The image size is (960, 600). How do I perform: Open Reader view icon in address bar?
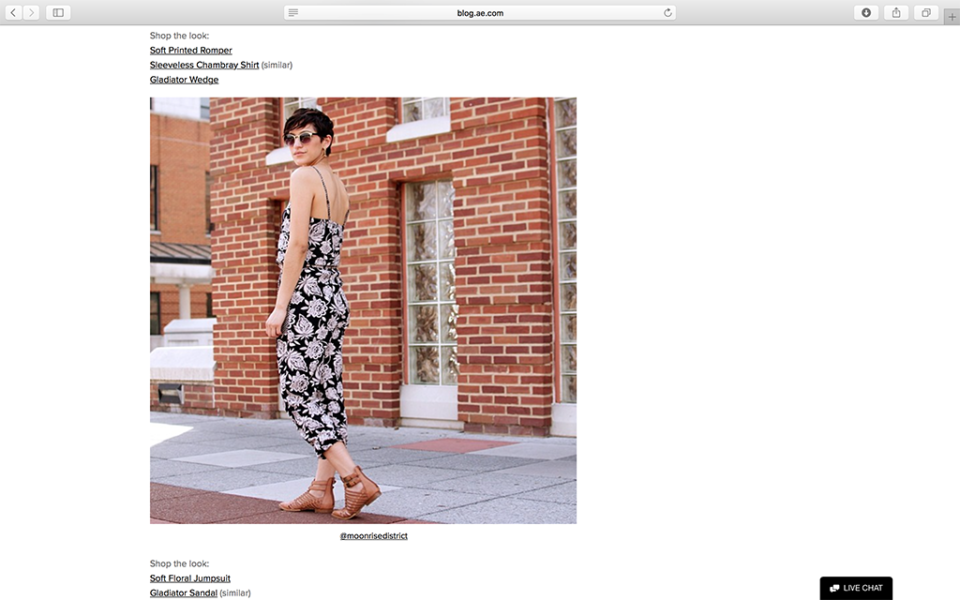click(293, 13)
